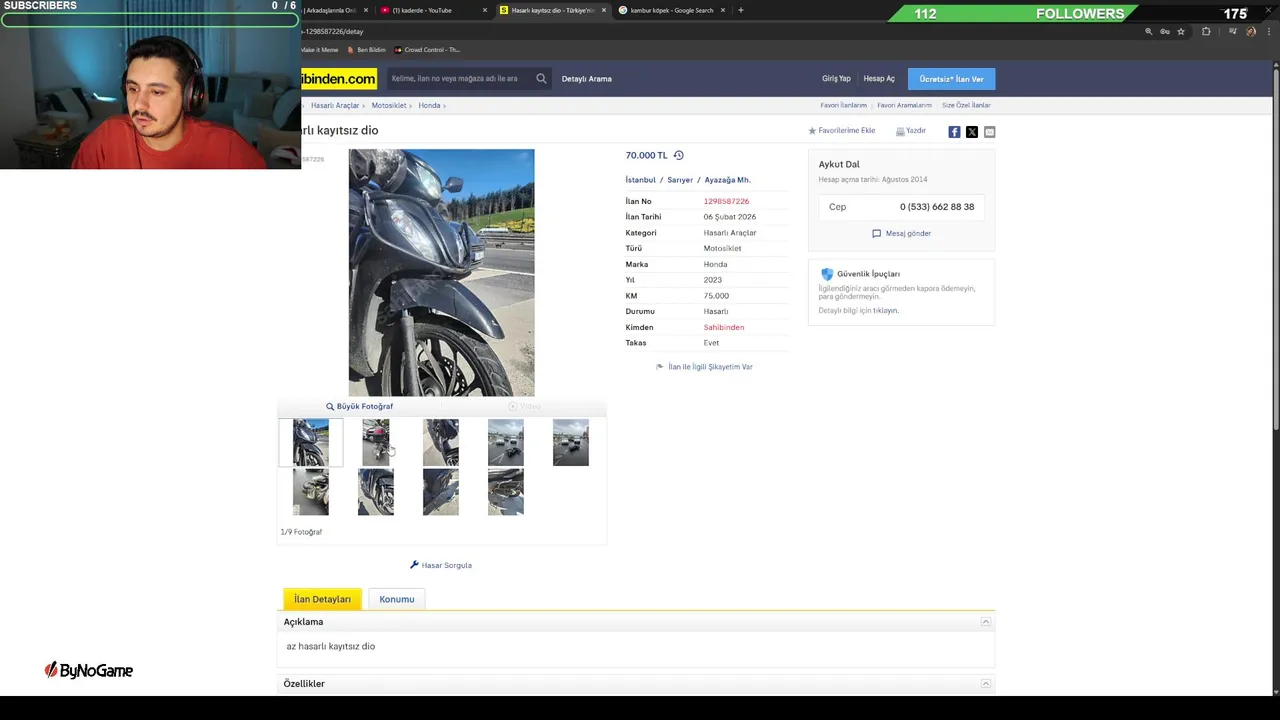Click the listing number 1298587226
This screenshot has width=1280, height=720.
pos(726,201)
